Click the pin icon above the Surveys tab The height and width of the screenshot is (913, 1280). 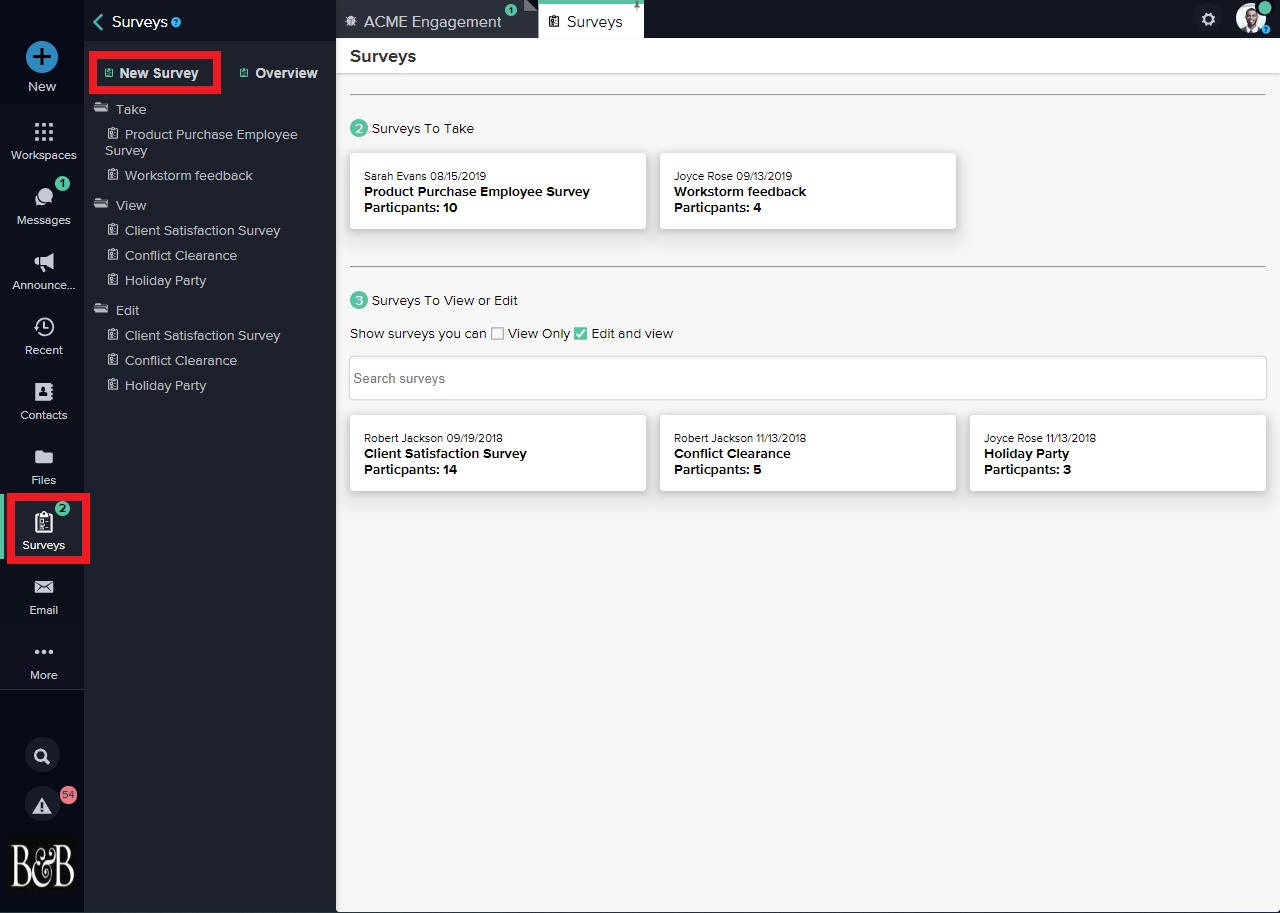coord(636,5)
